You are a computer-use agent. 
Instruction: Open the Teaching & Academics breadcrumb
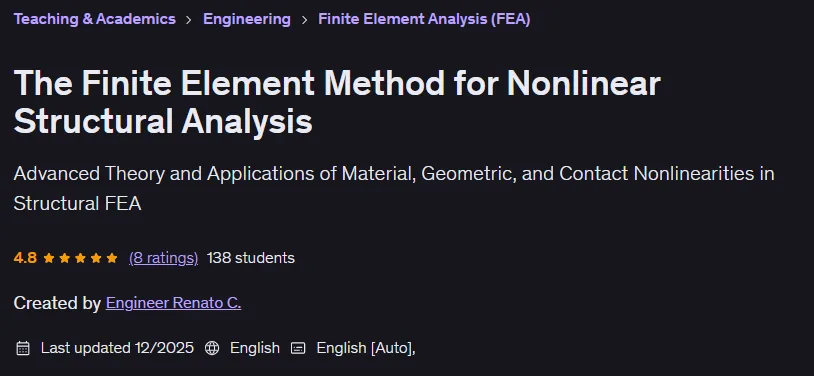click(94, 19)
